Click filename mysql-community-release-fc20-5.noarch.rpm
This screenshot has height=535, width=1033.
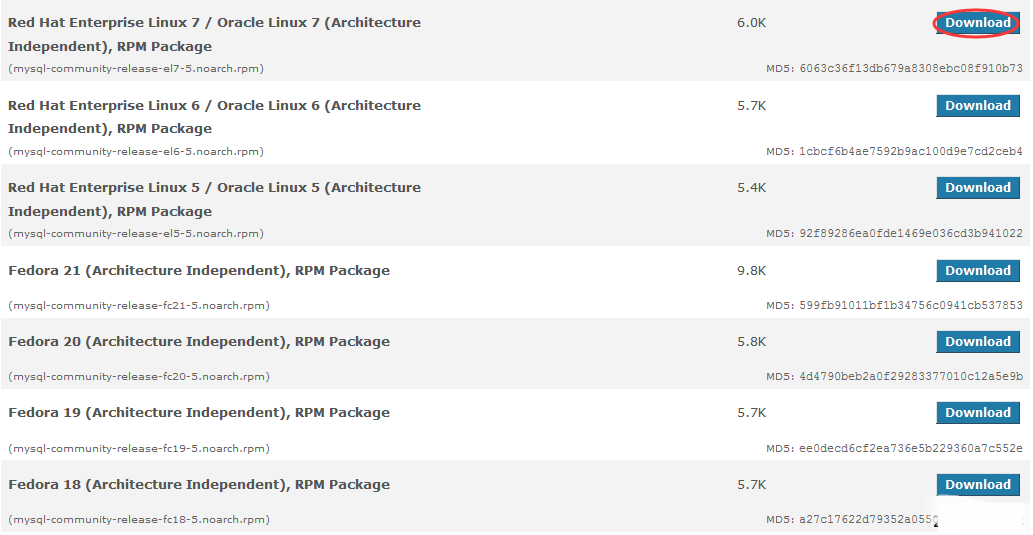(138, 377)
